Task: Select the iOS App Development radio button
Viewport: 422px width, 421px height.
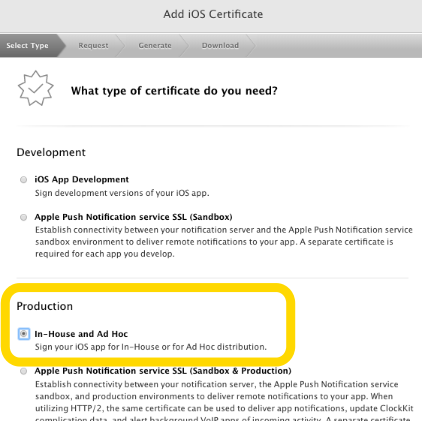Action: coord(23,180)
